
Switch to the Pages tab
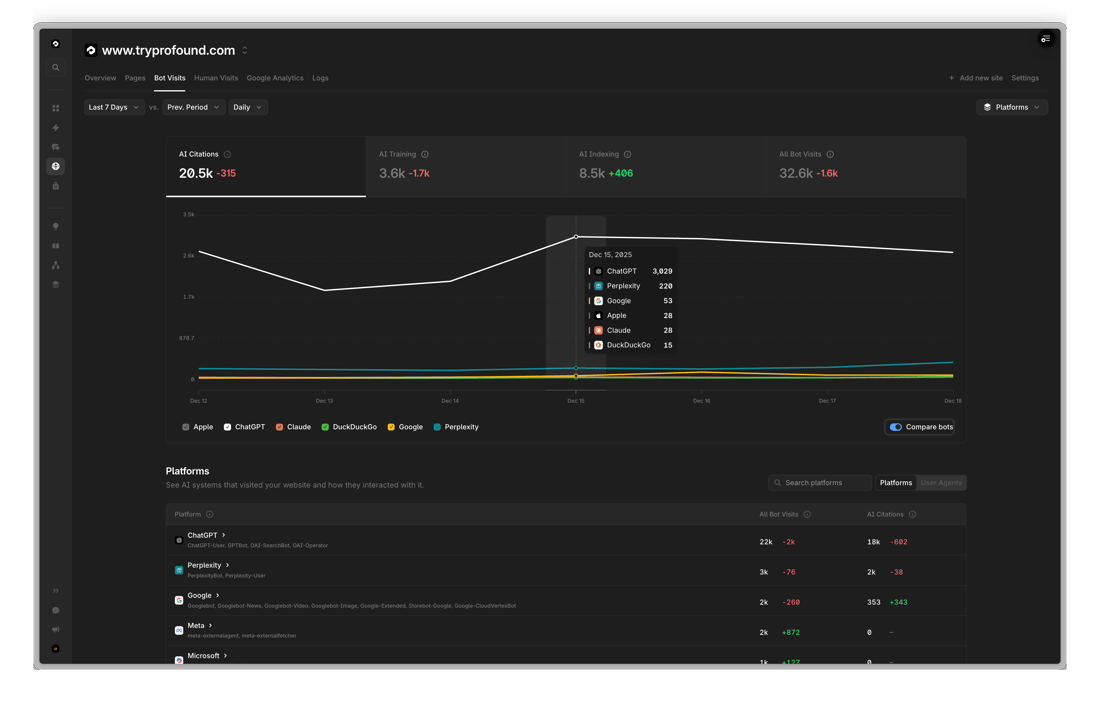(x=135, y=78)
